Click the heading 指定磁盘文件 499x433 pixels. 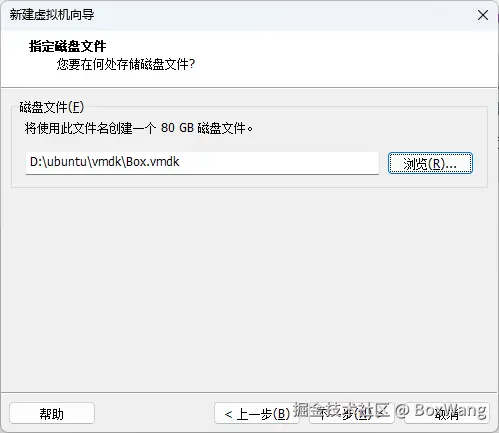68,46
